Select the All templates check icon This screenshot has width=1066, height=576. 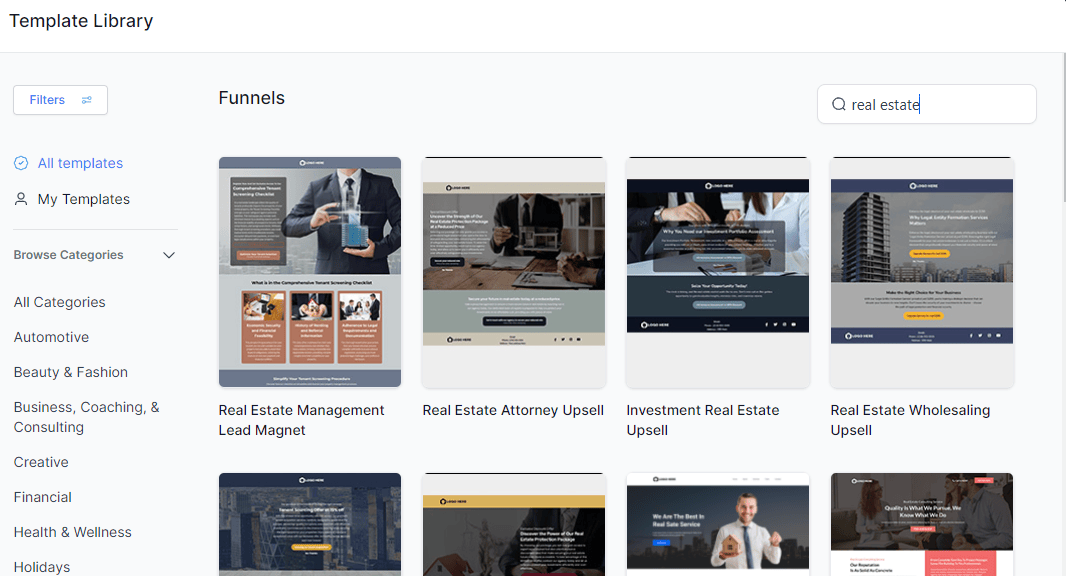[x=21, y=163]
